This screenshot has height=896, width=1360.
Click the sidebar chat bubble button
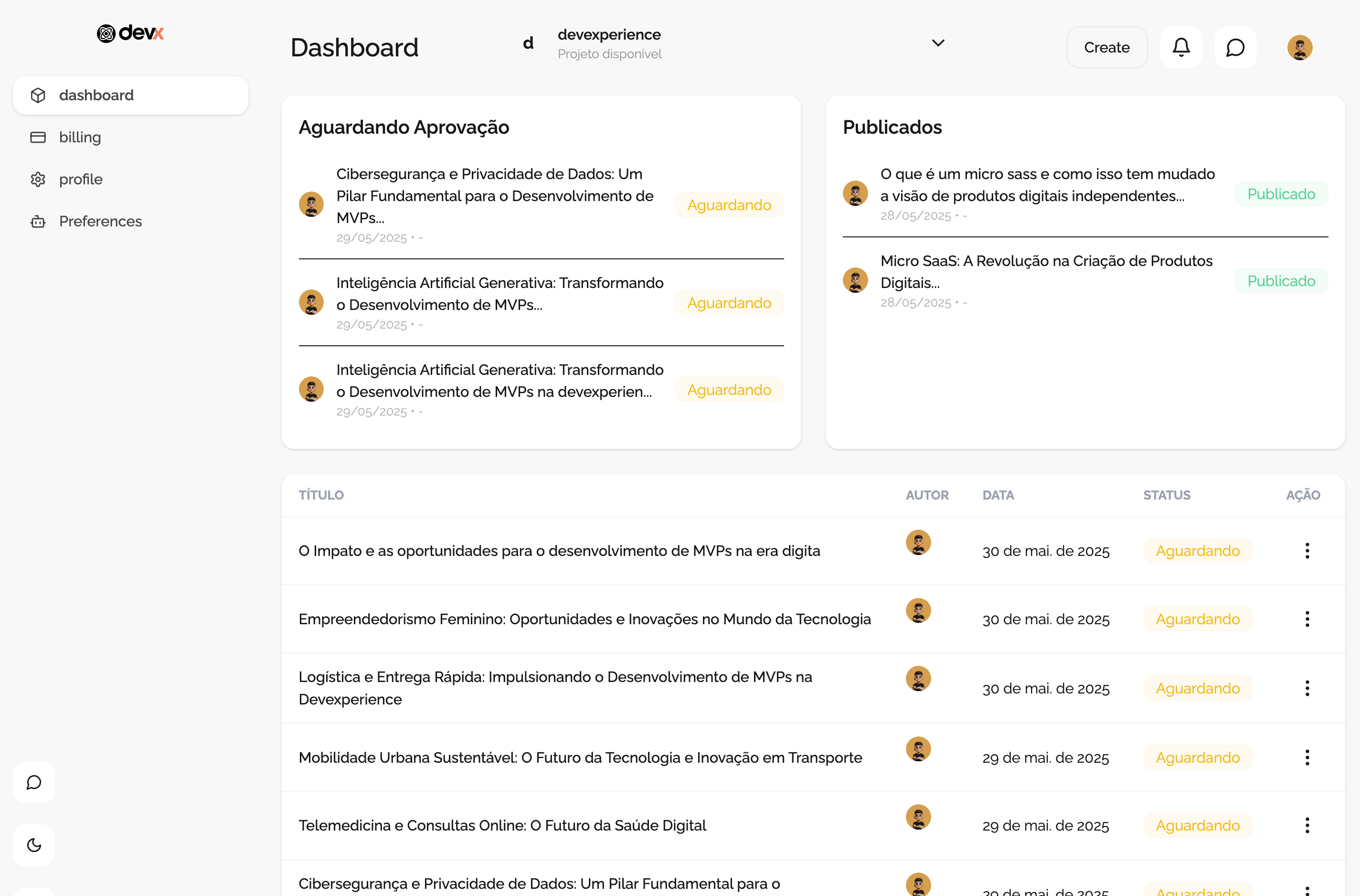tap(34, 782)
